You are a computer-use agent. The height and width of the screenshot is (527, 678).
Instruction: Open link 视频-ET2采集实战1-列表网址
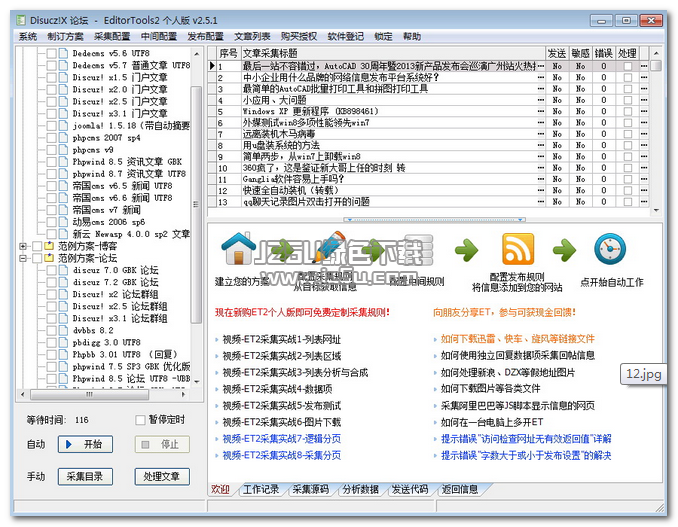281,339
